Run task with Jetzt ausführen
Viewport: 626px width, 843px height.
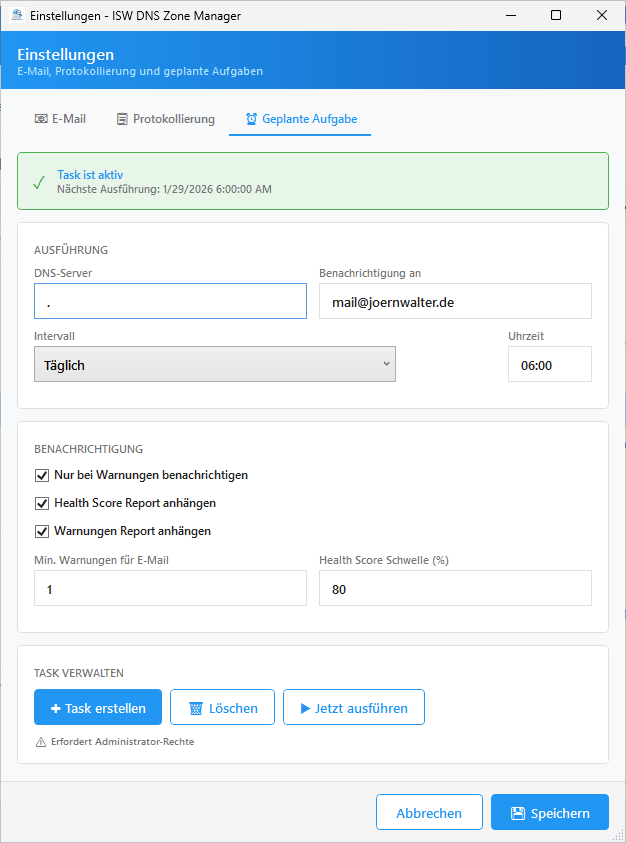pyautogui.click(x=354, y=708)
